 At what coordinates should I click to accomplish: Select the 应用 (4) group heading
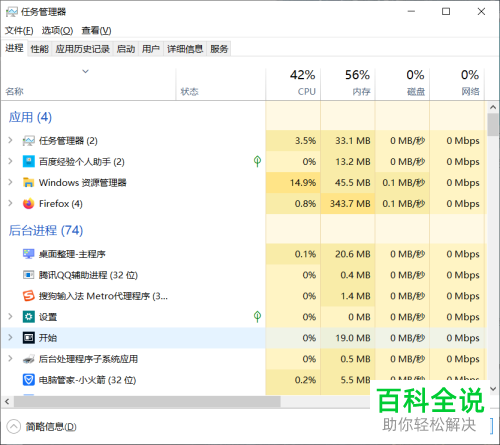point(30,117)
